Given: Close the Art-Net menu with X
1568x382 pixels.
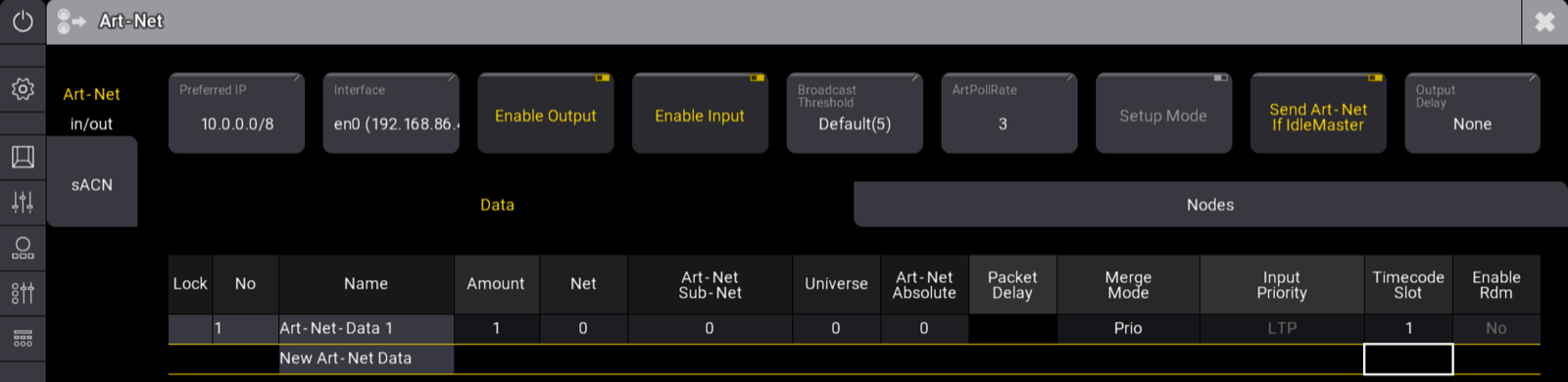Looking at the screenshot, I should point(1544,22).
